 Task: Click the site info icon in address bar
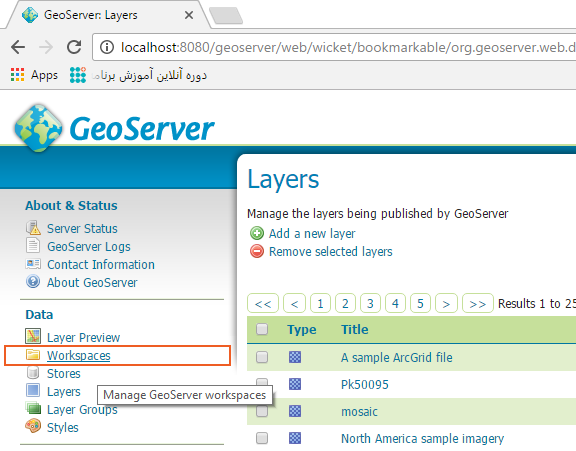tap(107, 47)
